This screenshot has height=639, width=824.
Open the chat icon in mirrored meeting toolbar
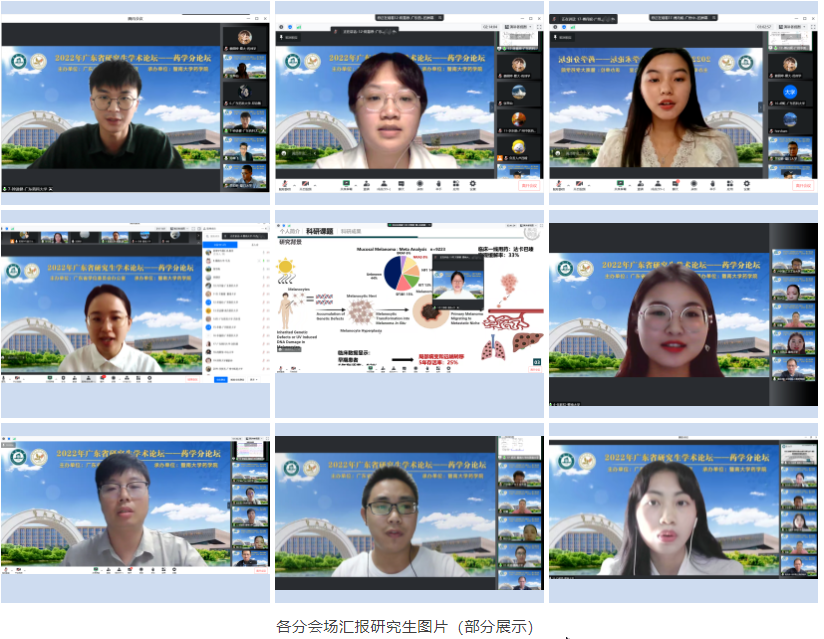(x=675, y=183)
